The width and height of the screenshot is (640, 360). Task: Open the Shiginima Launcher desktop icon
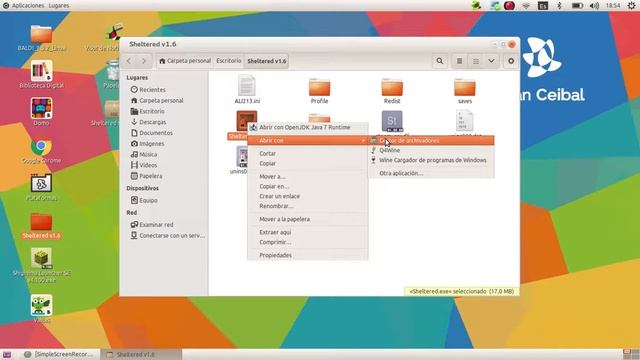(x=41, y=258)
